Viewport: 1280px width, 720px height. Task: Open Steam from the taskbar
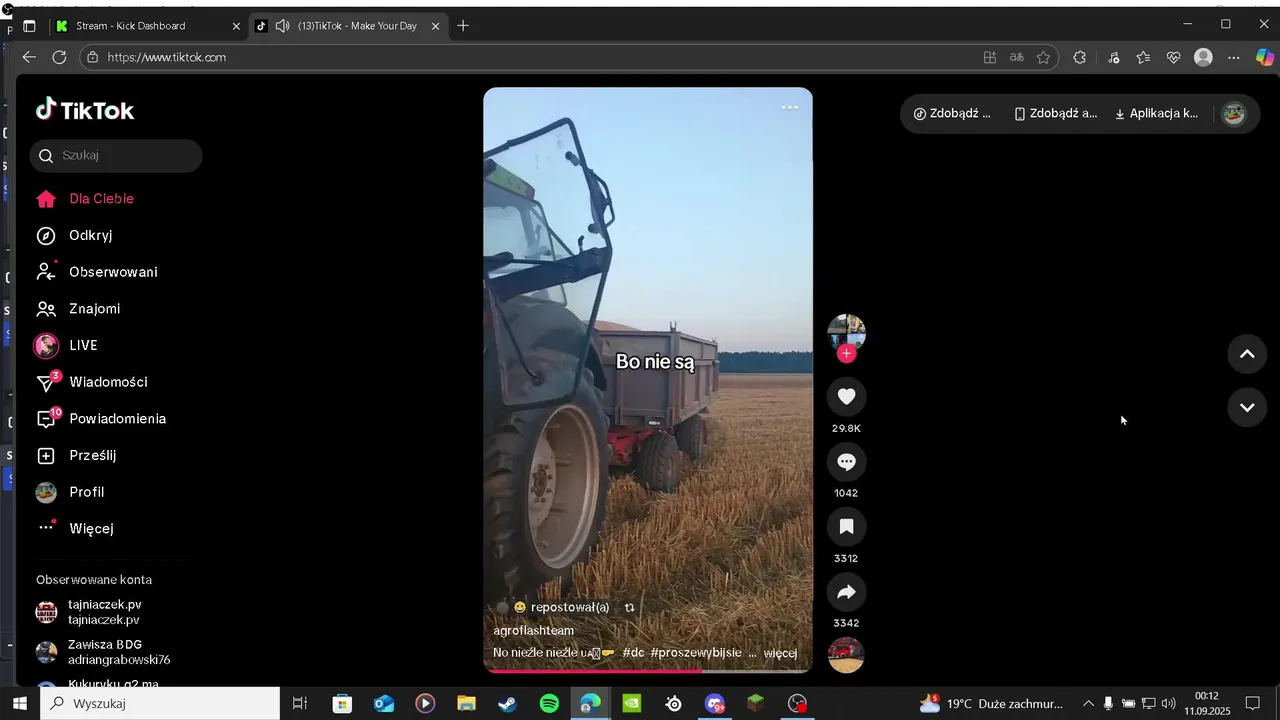507,704
